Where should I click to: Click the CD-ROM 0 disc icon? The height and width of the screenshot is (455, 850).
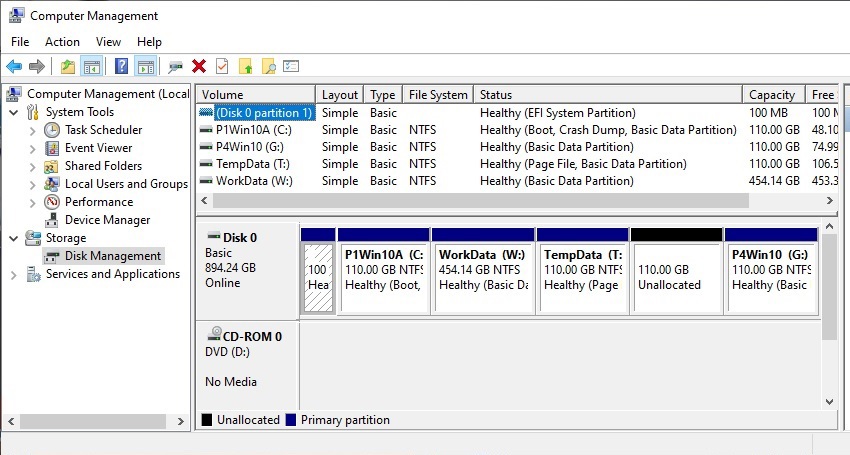215,333
